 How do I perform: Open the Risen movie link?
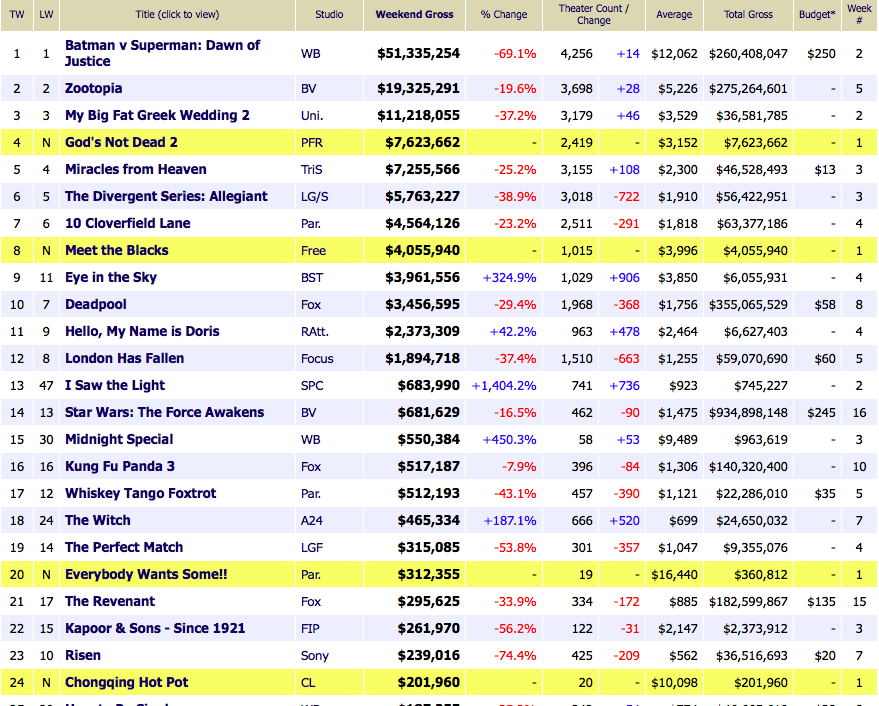(83, 656)
